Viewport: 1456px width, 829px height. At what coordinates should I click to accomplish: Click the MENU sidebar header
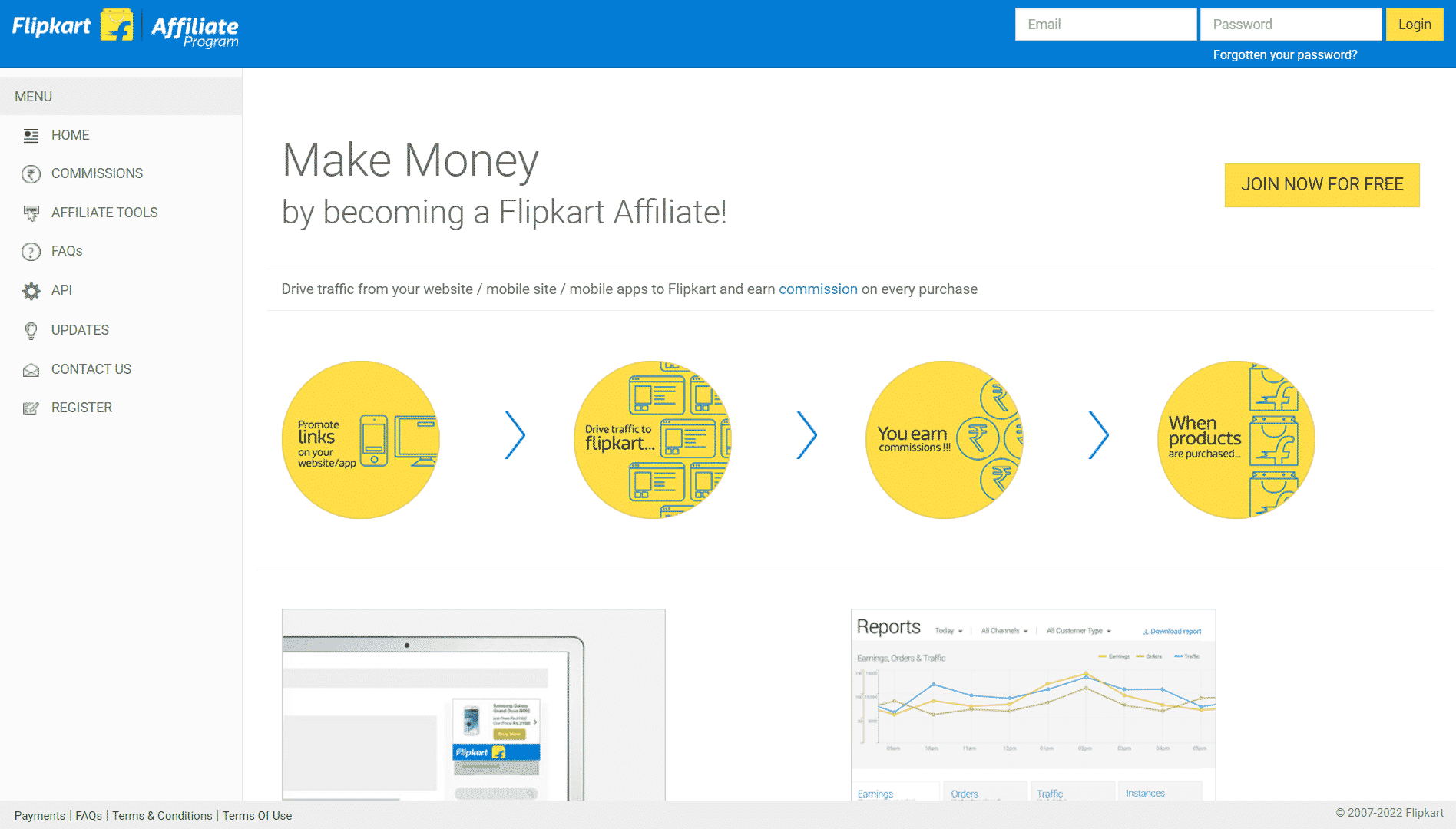click(121, 97)
